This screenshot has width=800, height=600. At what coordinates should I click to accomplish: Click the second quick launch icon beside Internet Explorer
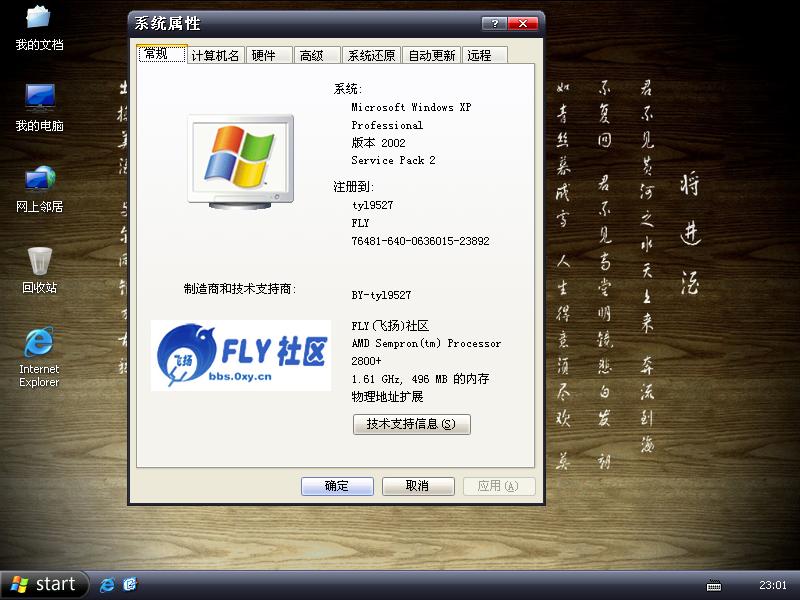pyautogui.click(x=130, y=584)
